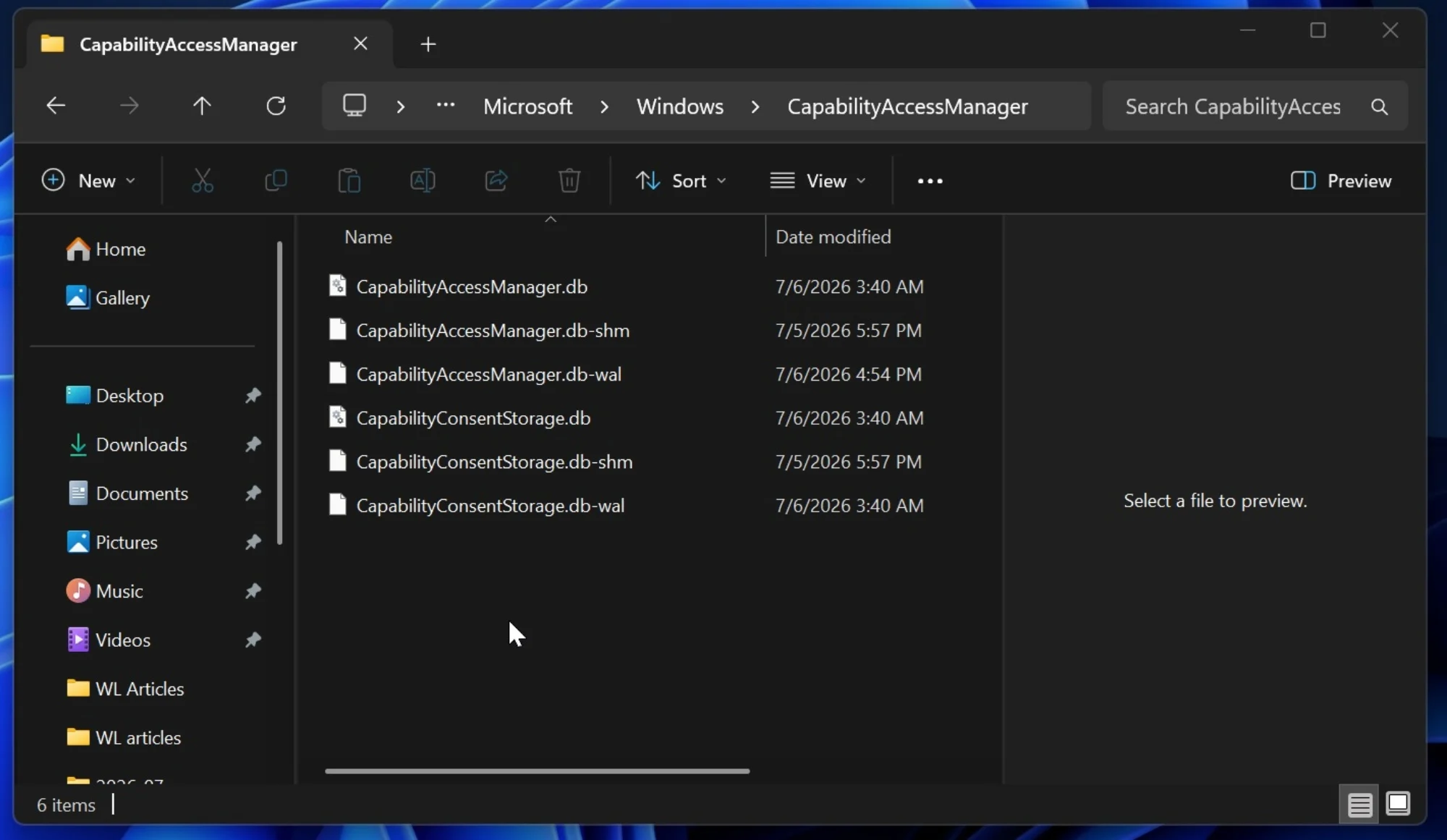Click the pin icon next to Music
Viewport: 1447px width, 840px height.
[253, 590]
